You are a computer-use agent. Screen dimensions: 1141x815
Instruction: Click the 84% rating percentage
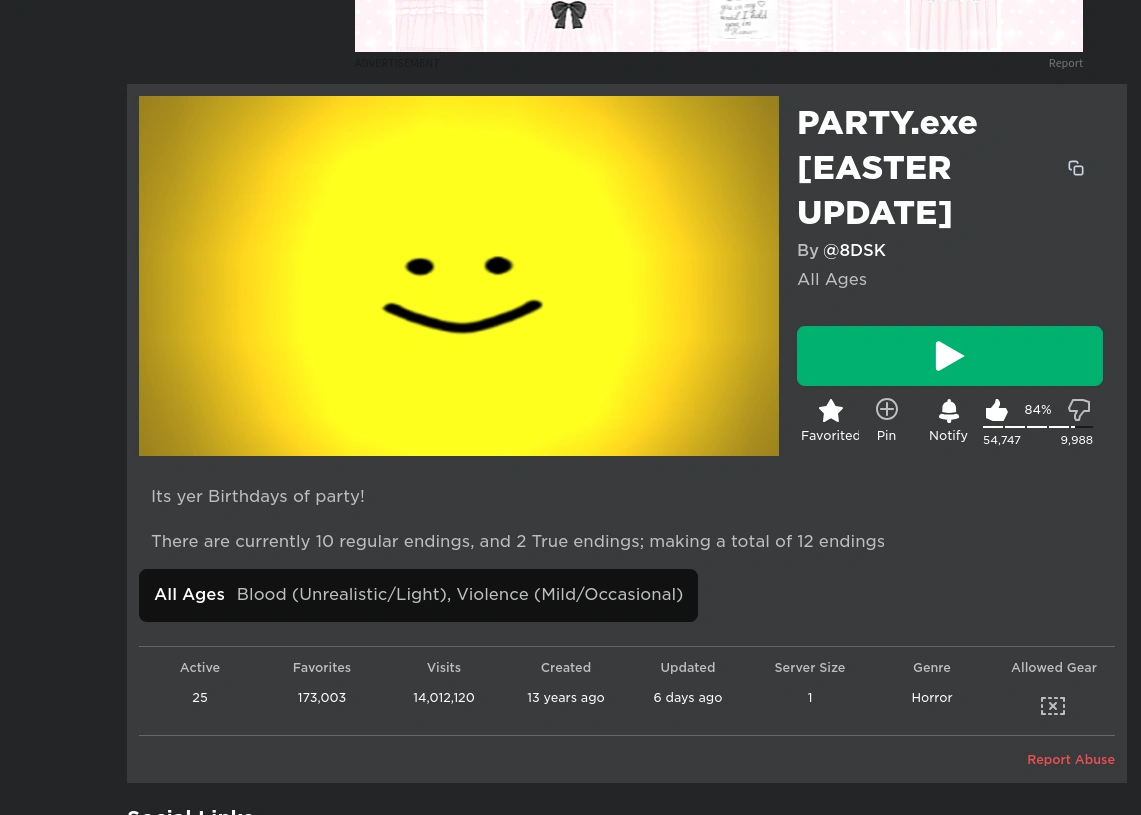pos(1037,409)
